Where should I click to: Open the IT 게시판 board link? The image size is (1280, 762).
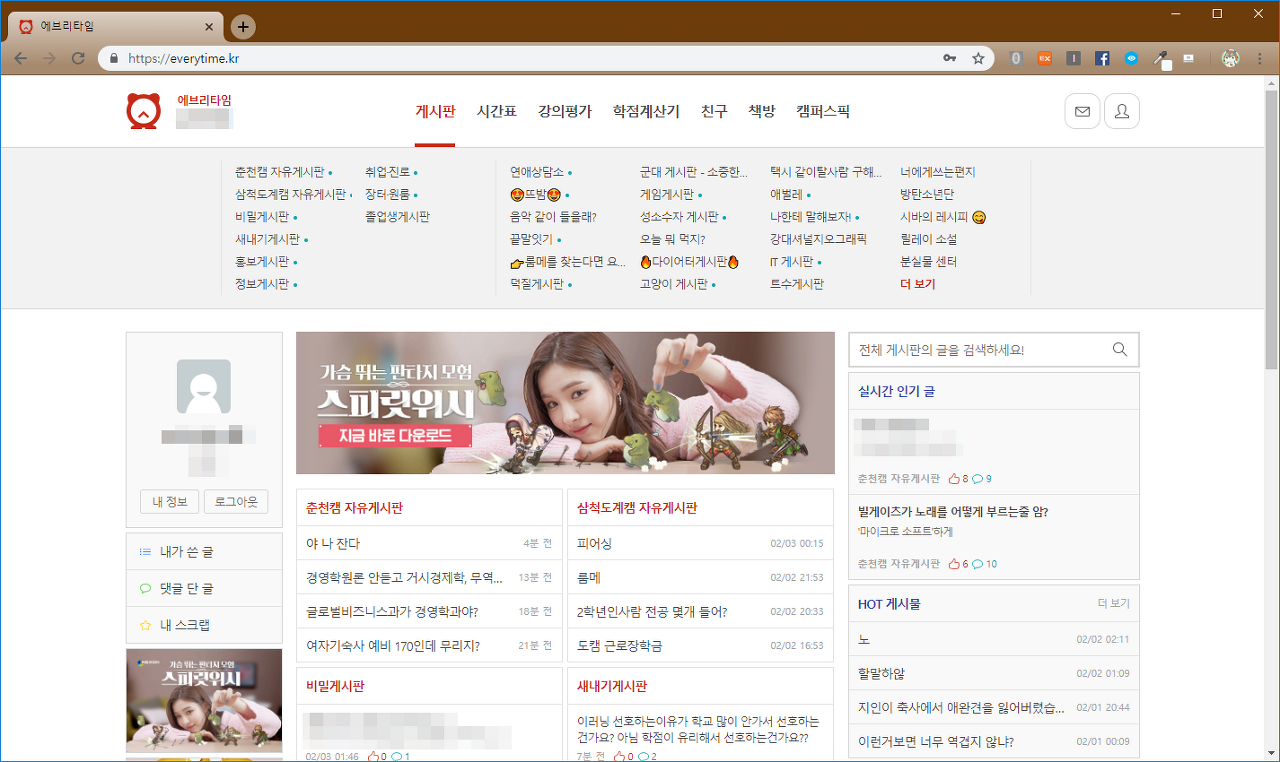(791, 262)
